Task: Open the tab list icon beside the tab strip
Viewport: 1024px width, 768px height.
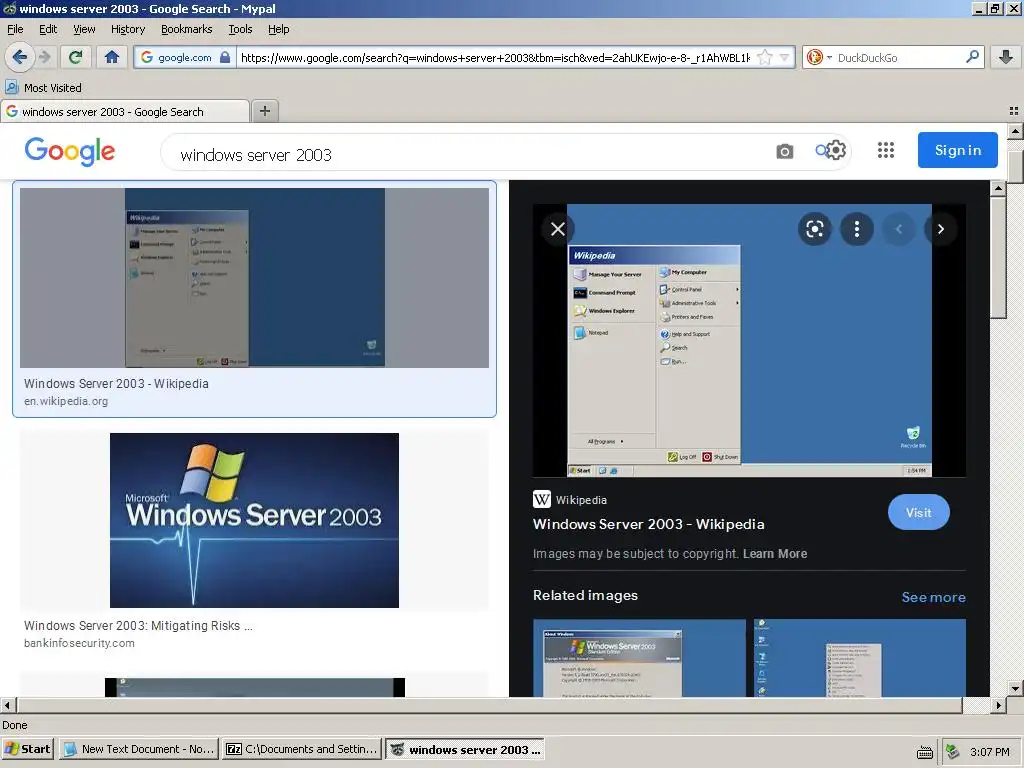Action: click(x=1014, y=111)
